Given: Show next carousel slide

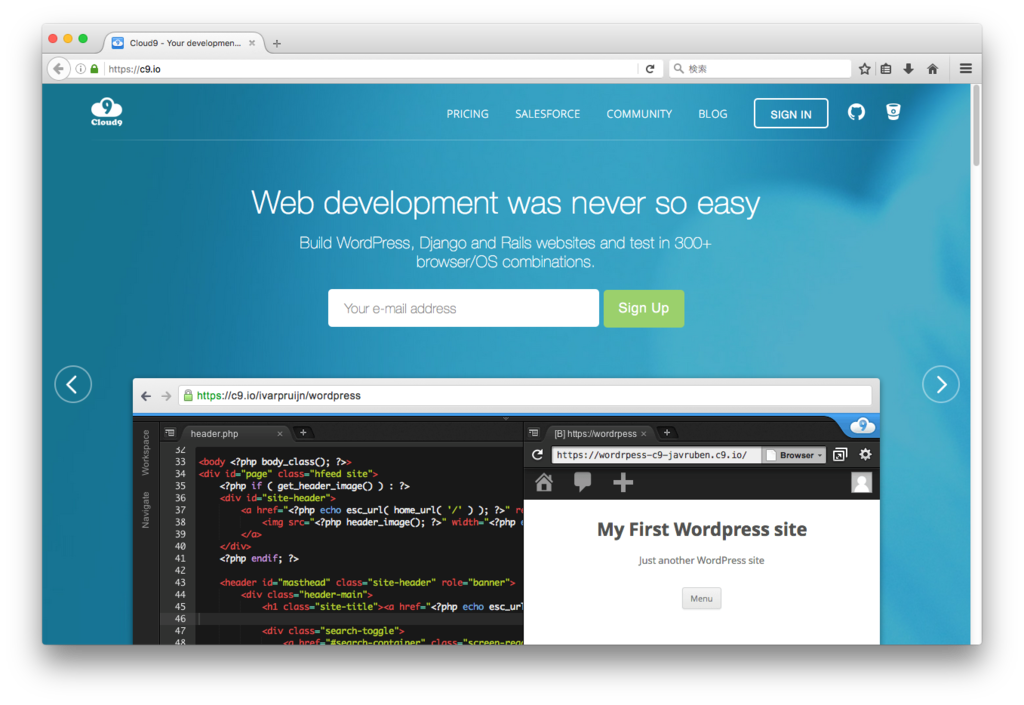Looking at the screenshot, I should pyautogui.click(x=941, y=384).
